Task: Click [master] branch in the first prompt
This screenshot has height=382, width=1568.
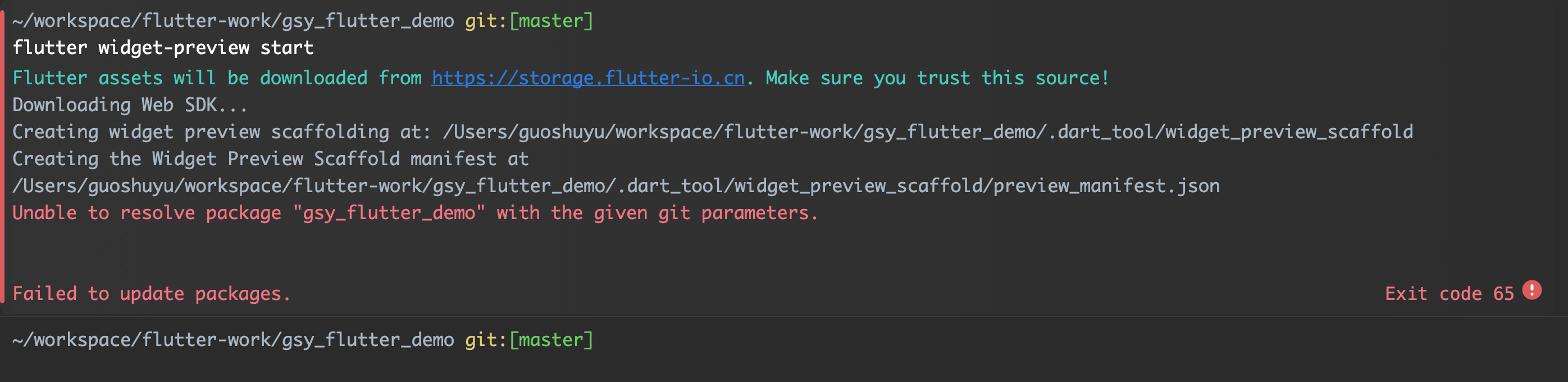Action: click(551, 21)
